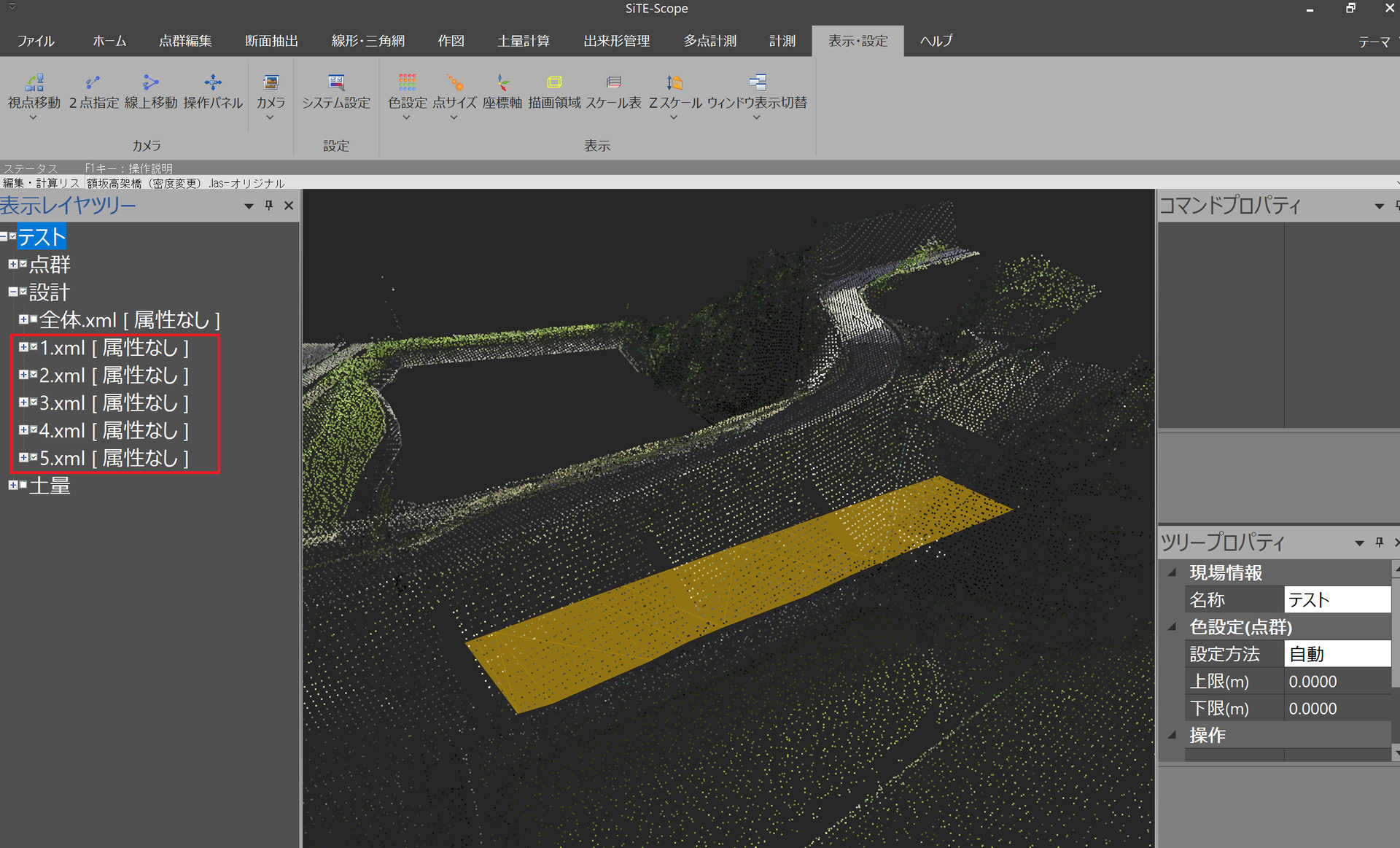
Task: Expand the 土量 tree node
Action: click(13, 485)
